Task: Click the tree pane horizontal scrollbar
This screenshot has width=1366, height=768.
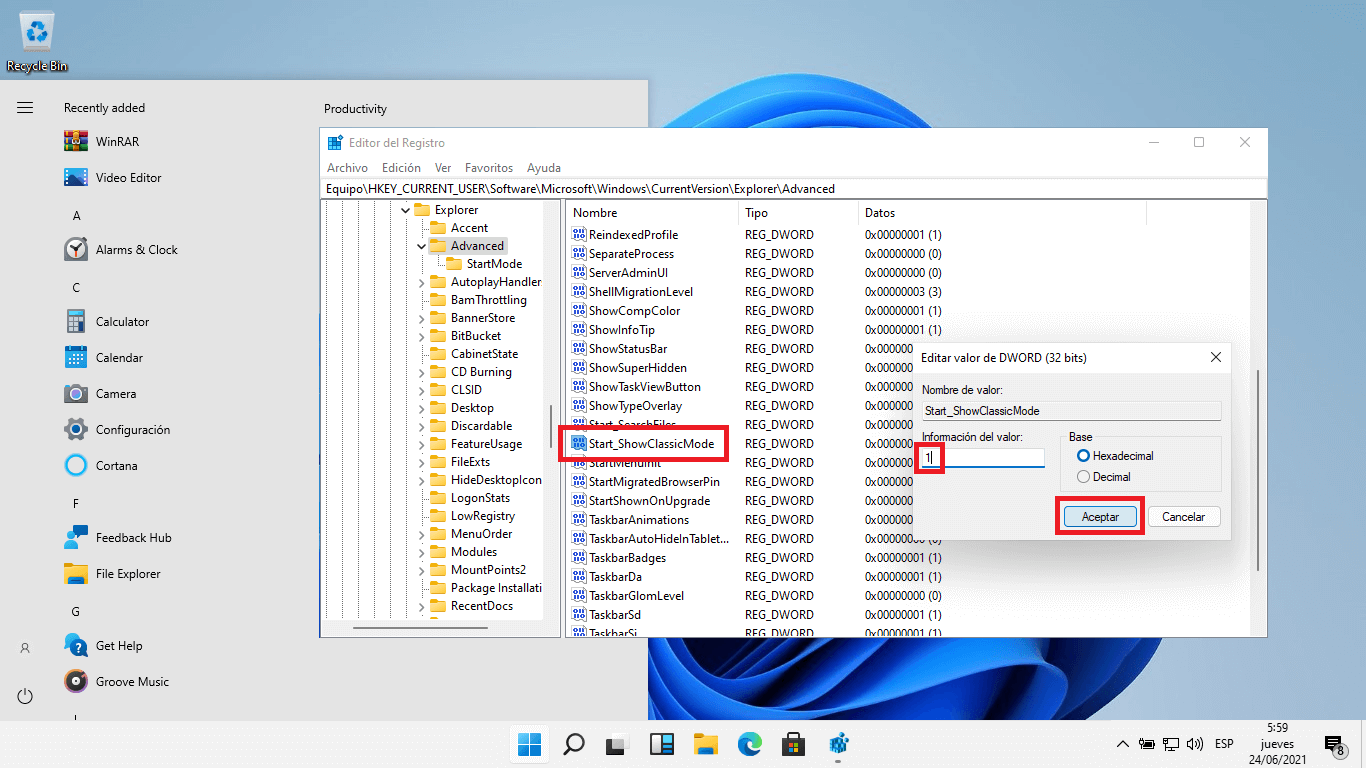Action: coord(421,628)
